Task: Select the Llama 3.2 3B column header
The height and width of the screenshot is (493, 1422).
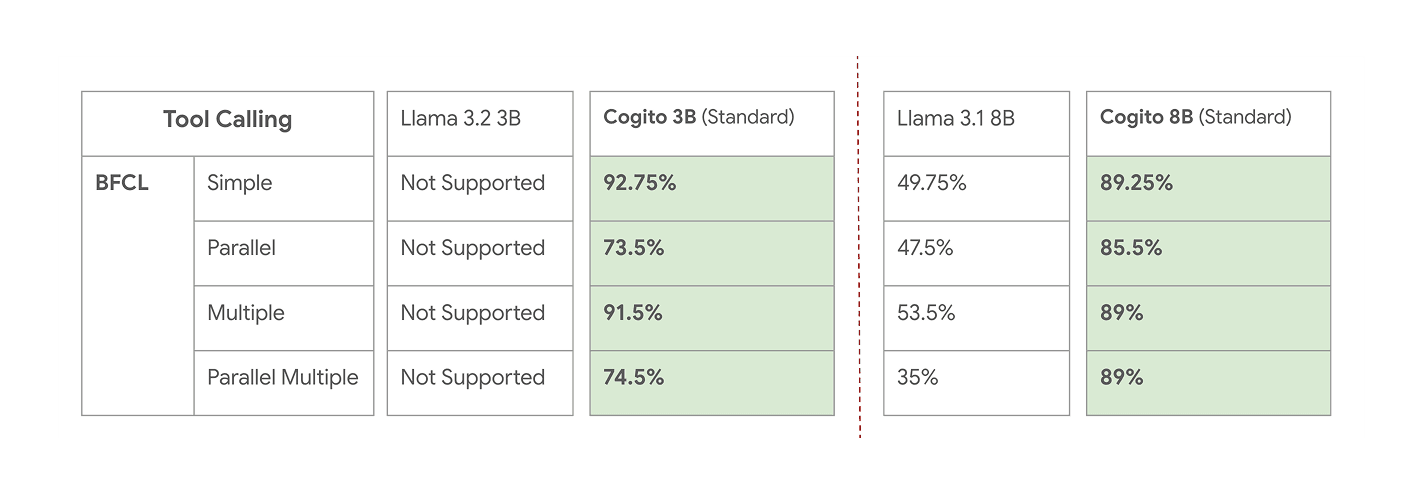Action: tap(460, 119)
